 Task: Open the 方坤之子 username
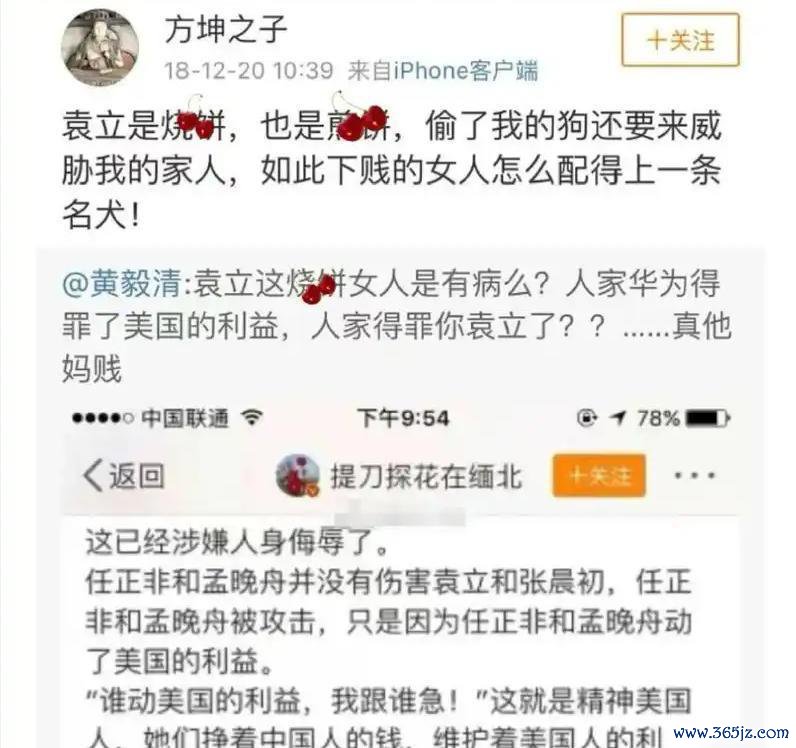[x=226, y=29]
